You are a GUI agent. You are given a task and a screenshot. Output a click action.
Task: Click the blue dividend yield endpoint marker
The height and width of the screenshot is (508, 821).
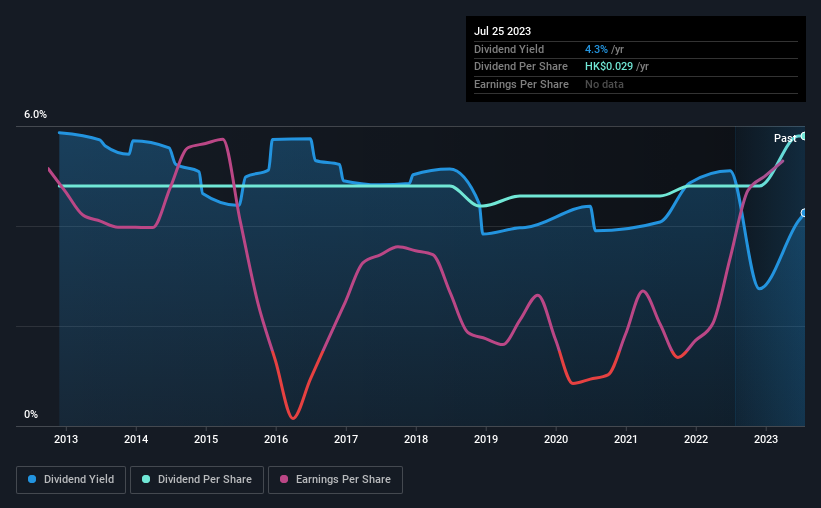pos(803,213)
